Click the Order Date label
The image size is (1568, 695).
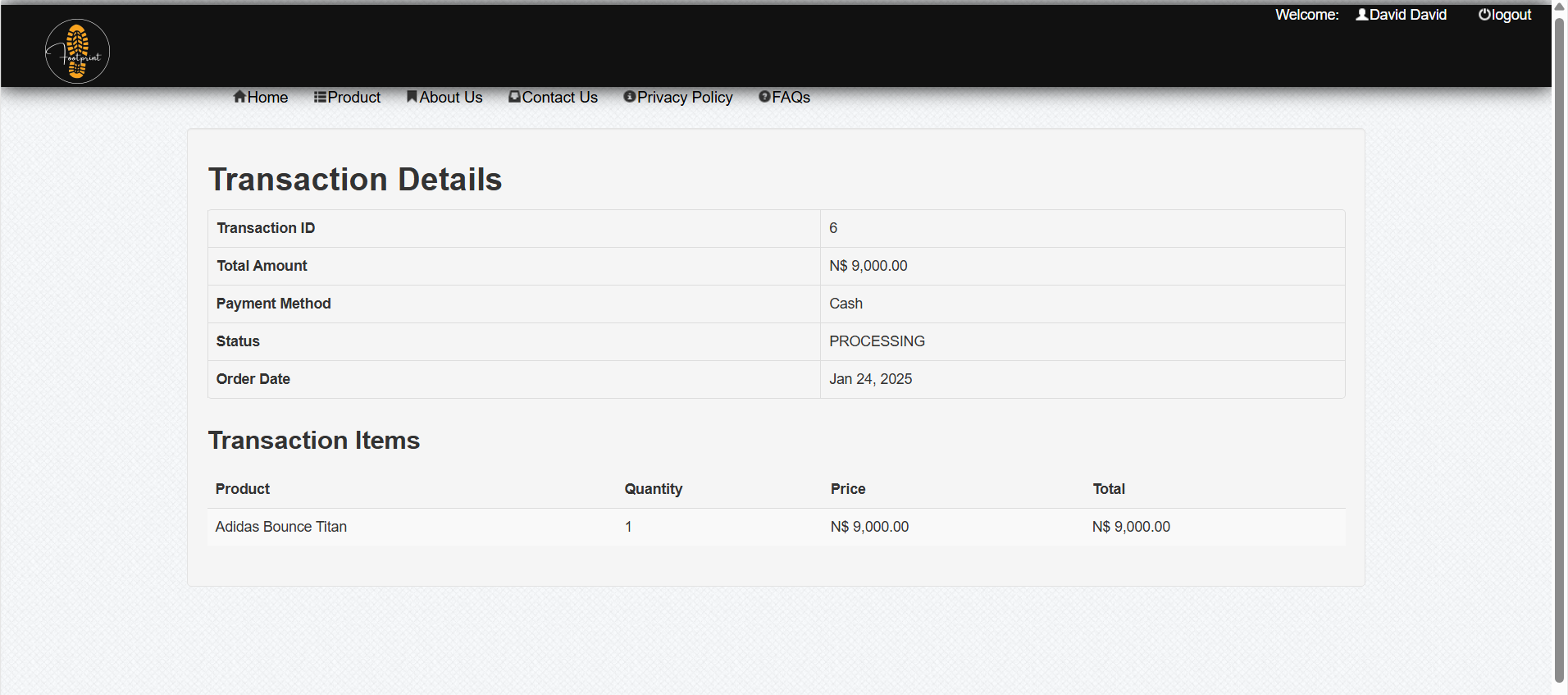tap(253, 379)
